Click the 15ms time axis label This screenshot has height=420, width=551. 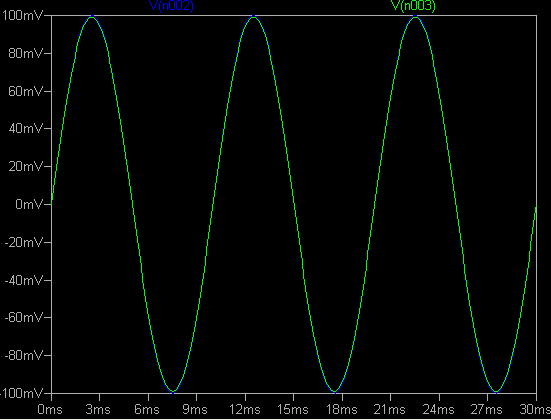point(293,409)
